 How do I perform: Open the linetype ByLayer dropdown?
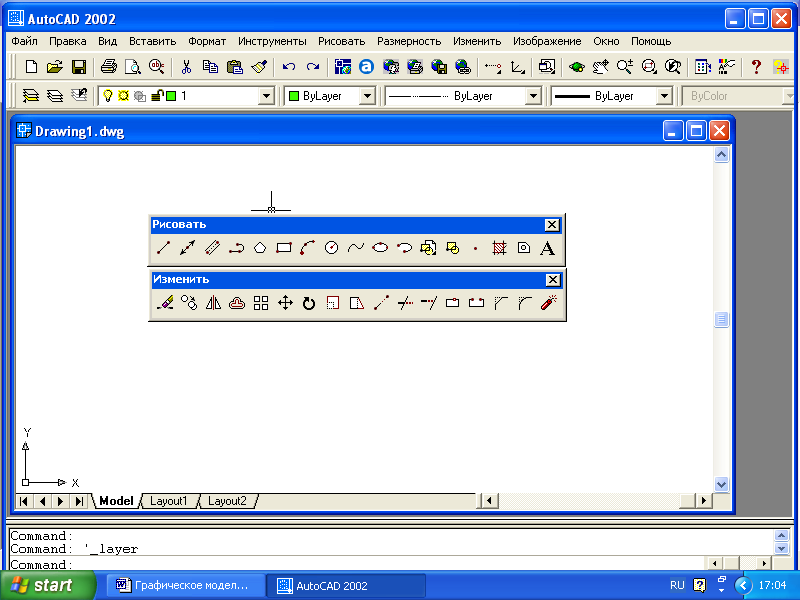(x=533, y=96)
